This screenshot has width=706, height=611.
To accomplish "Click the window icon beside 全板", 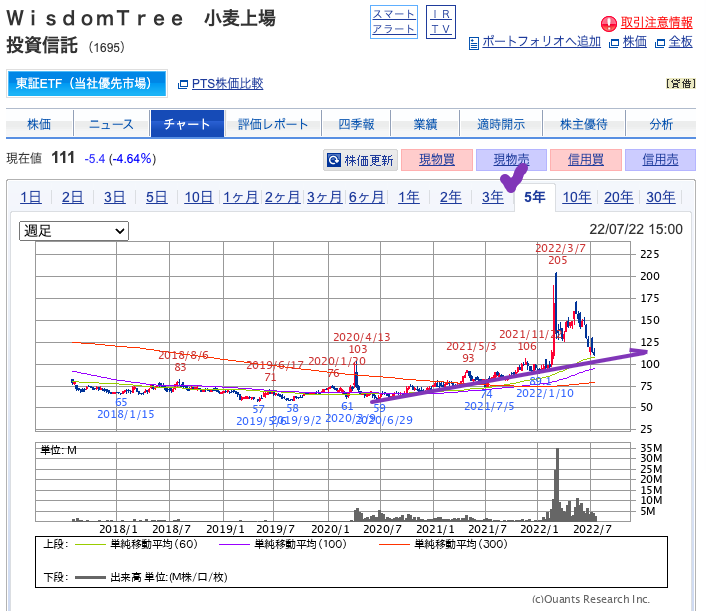I will point(660,43).
